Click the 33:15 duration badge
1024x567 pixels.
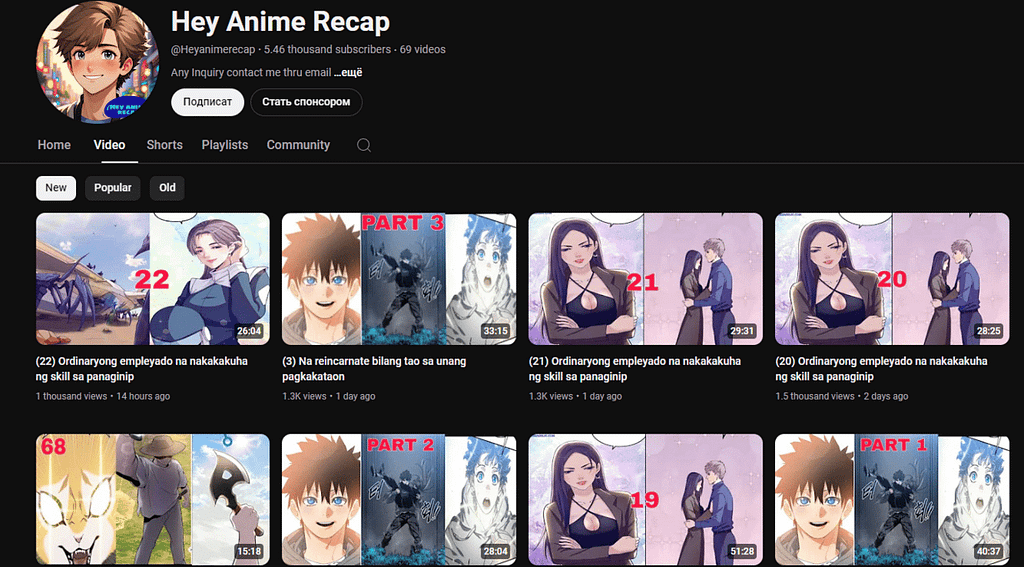tap(495, 331)
